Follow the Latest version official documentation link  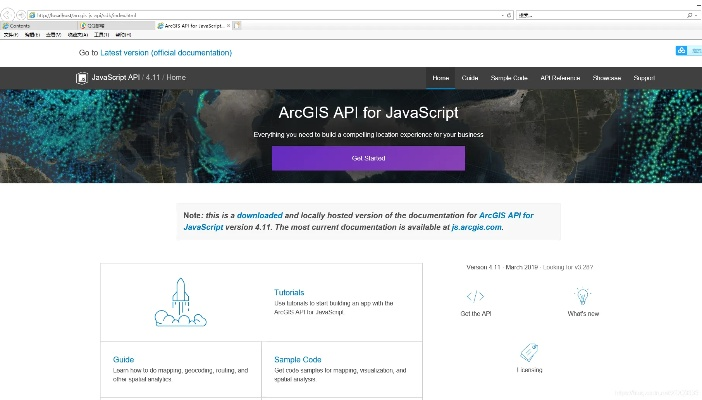coord(166,52)
